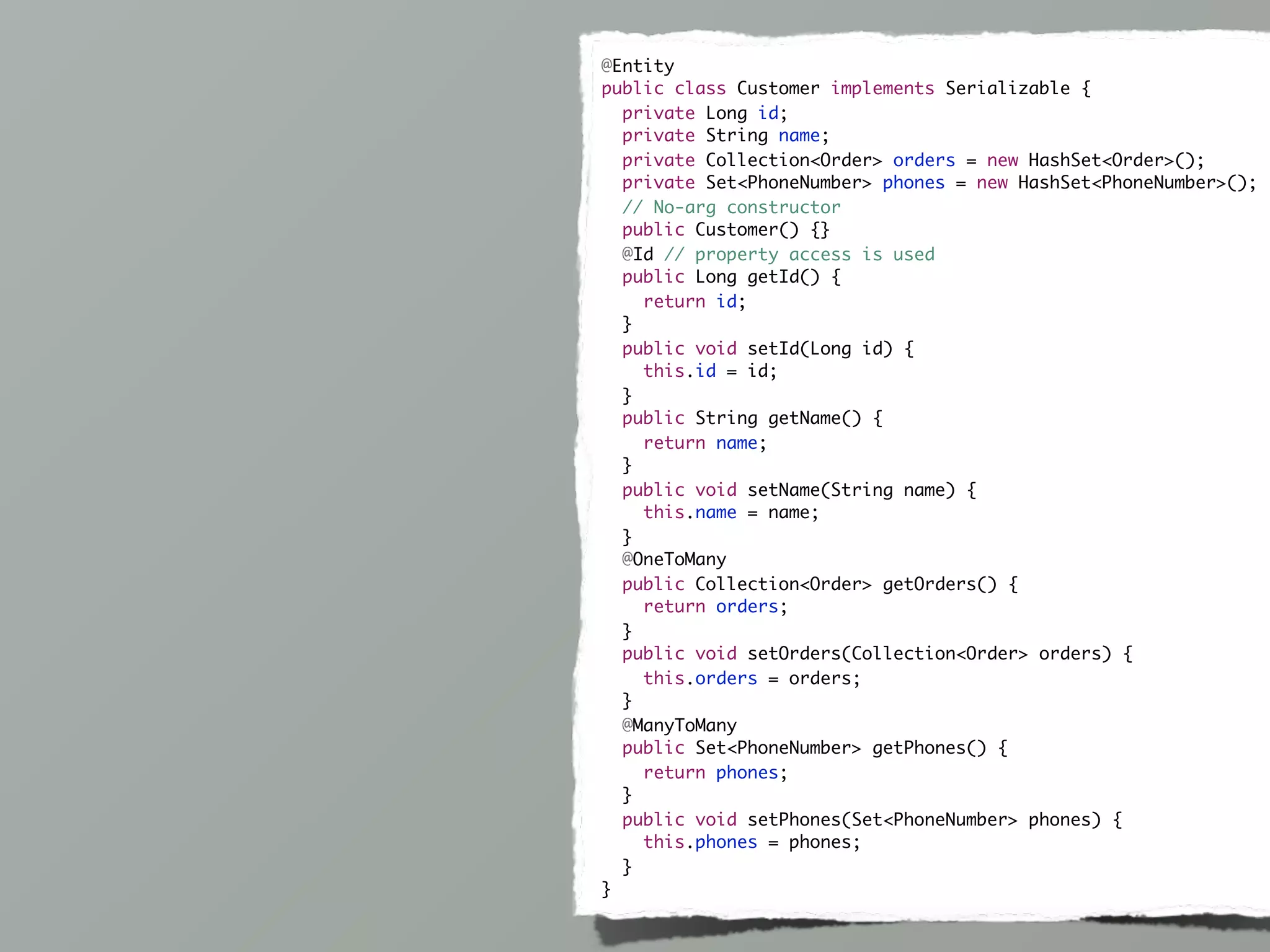Click the 'return id;' statement

(694, 301)
